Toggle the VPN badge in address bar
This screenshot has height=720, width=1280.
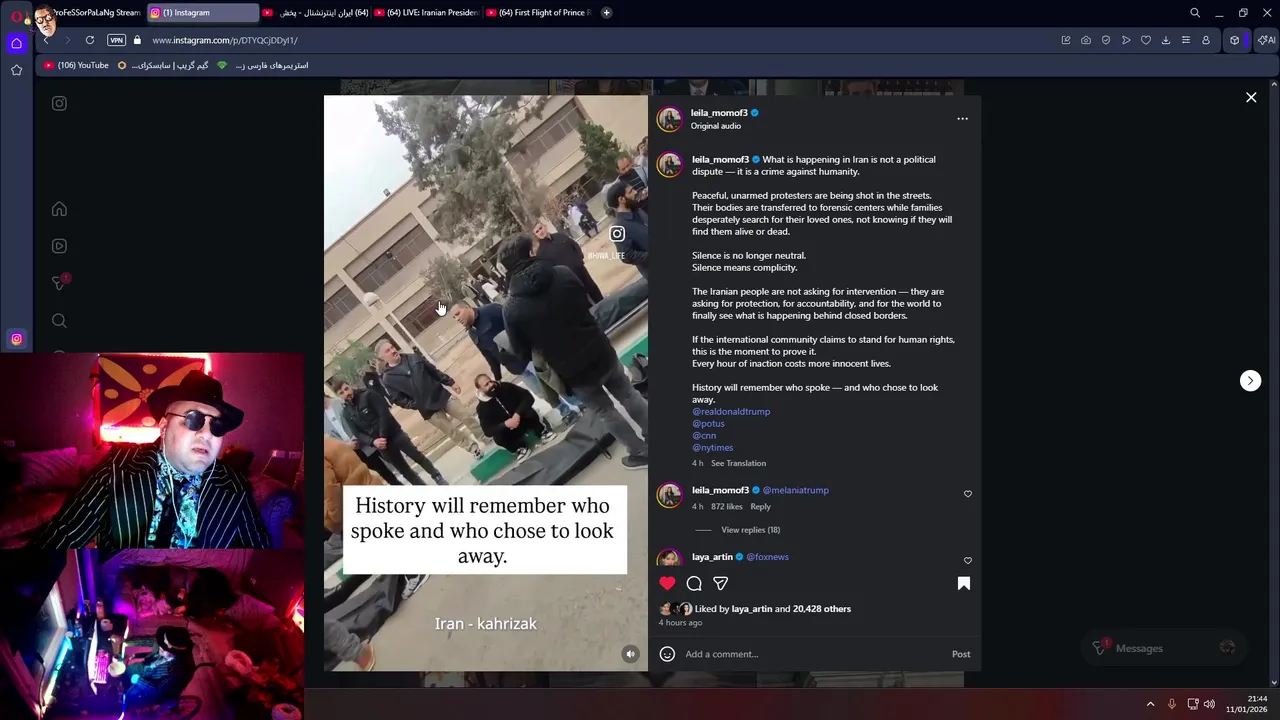[x=116, y=40]
